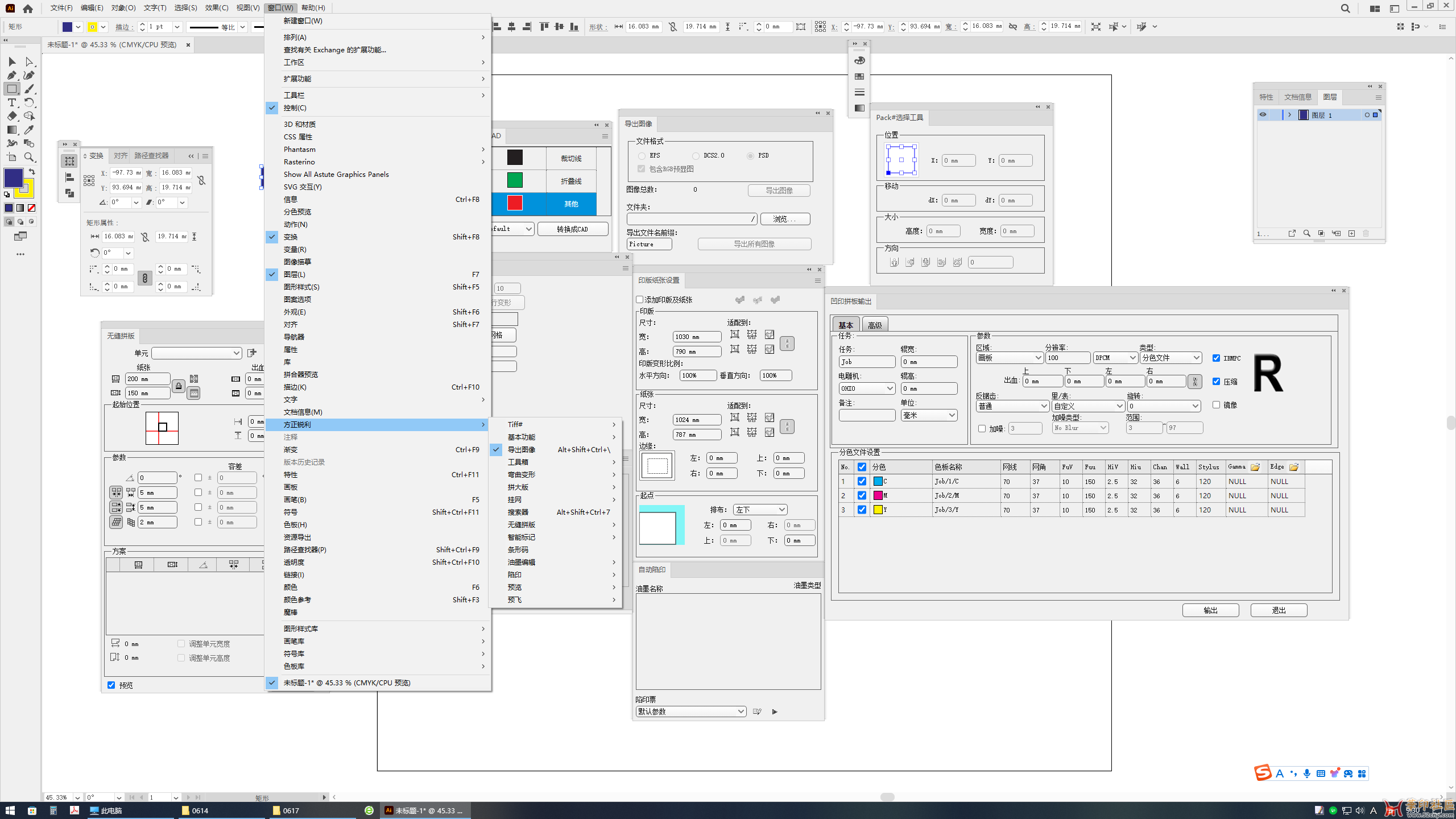The width and height of the screenshot is (1456, 819).
Task: Uncheck separation row Job/1/C checkbox
Action: (862, 481)
